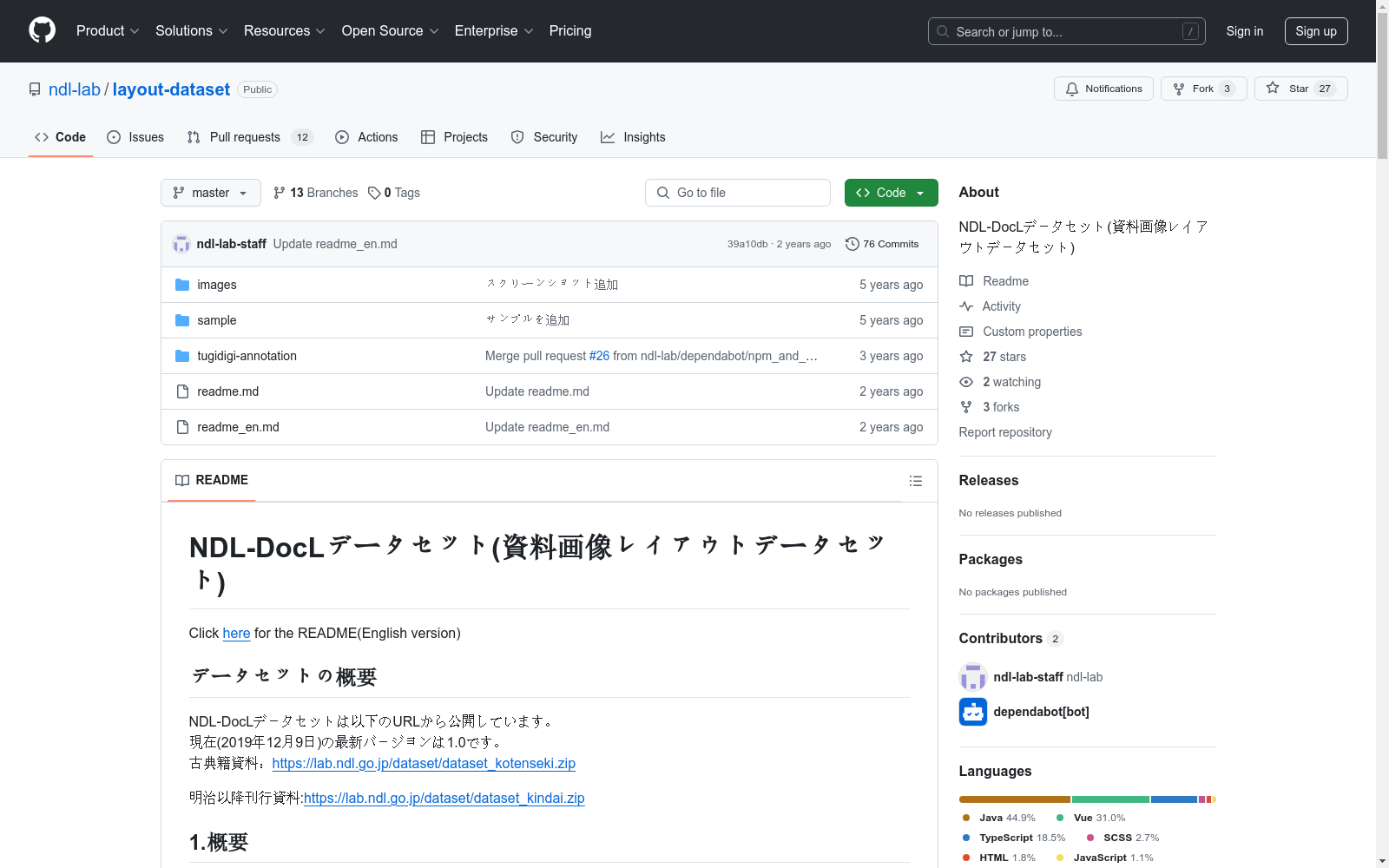
Task: Expand the Open Source menu
Action: pyautogui.click(x=391, y=30)
